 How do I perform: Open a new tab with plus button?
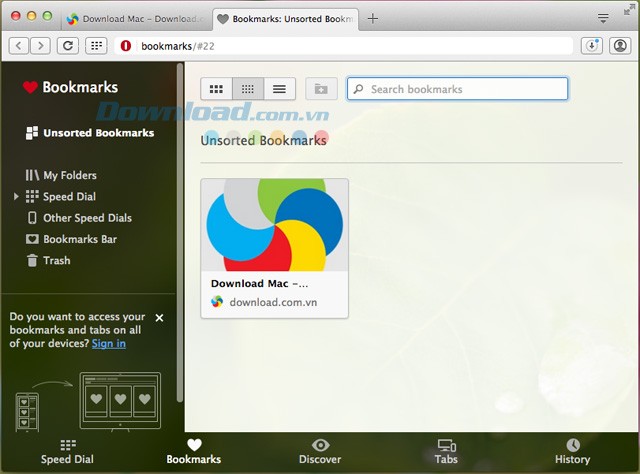click(x=373, y=18)
